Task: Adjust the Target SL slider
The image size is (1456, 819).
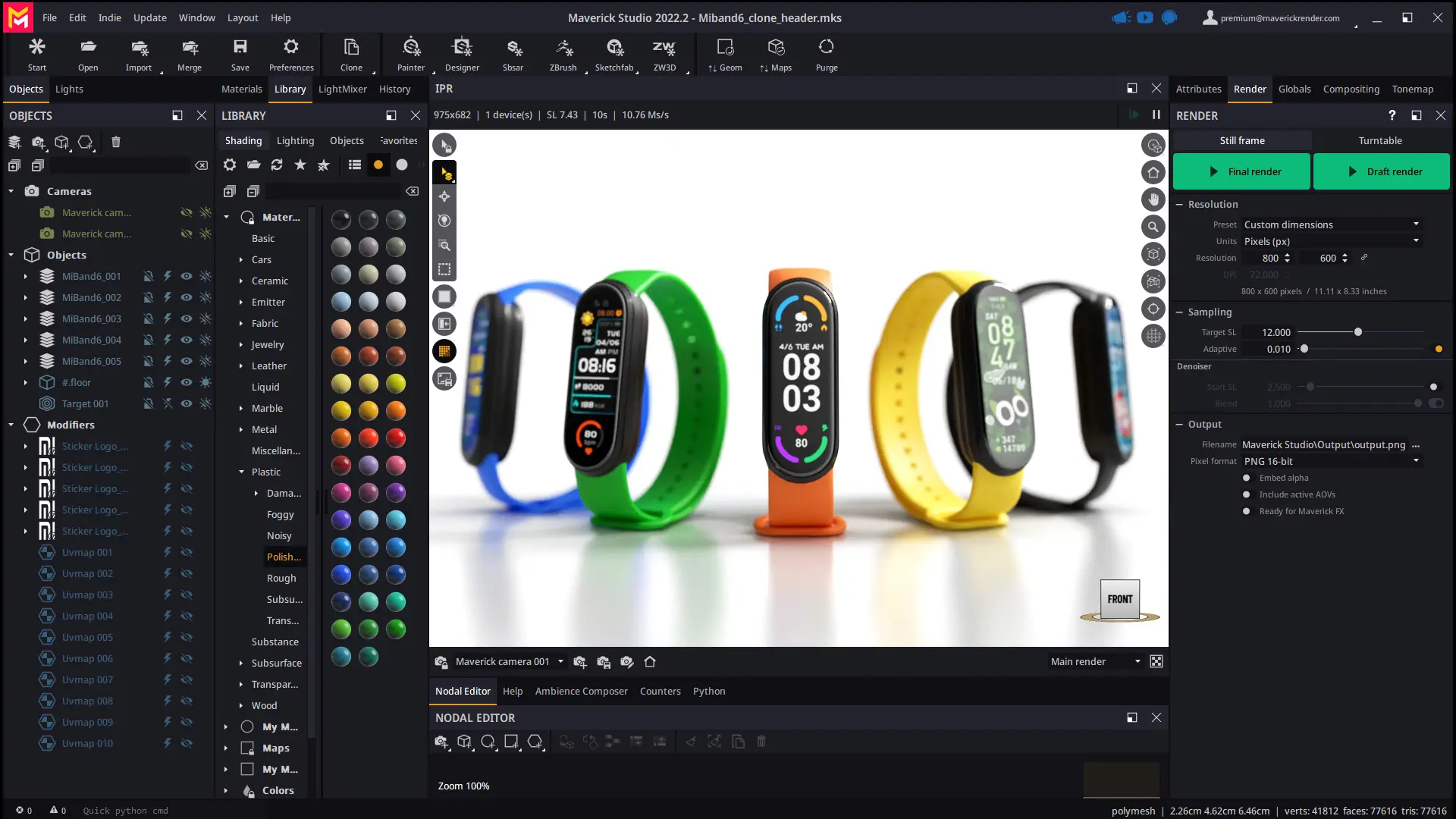Action: [x=1357, y=332]
